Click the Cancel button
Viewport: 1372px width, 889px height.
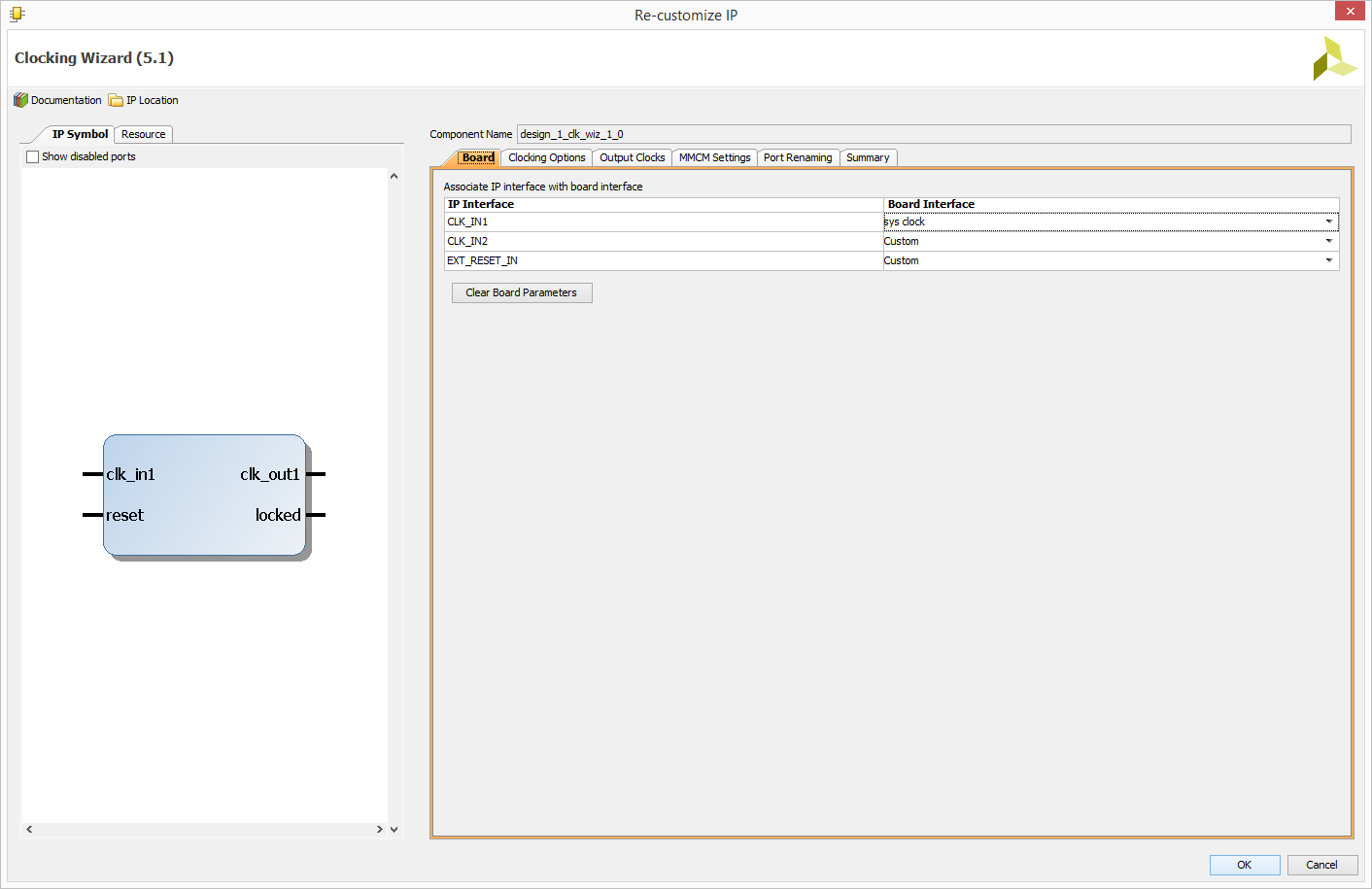[1321, 865]
